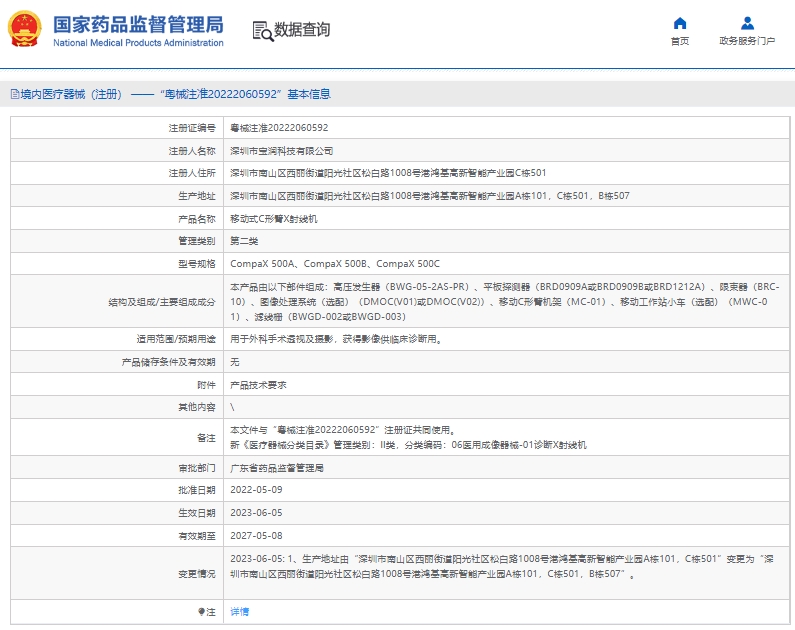
Task: Click the 产品名称 row label
Action: [197, 218]
